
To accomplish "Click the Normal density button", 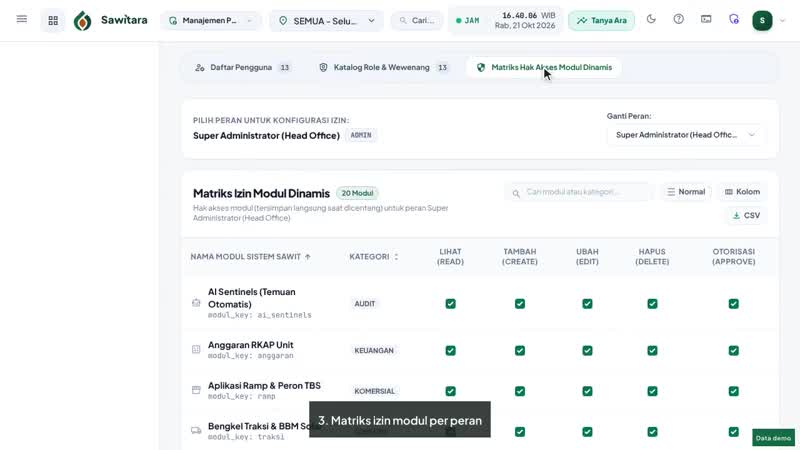I will point(686,192).
